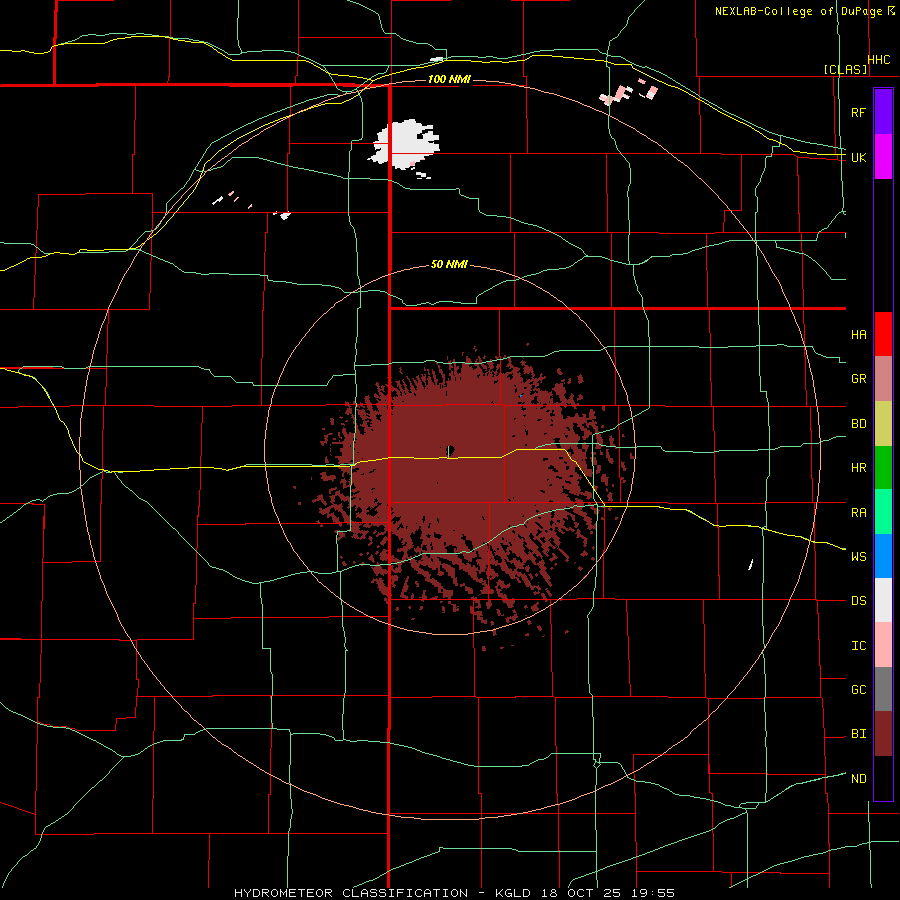This screenshot has width=900, height=900.
Task: Click the HHC product label
Action: (879, 60)
